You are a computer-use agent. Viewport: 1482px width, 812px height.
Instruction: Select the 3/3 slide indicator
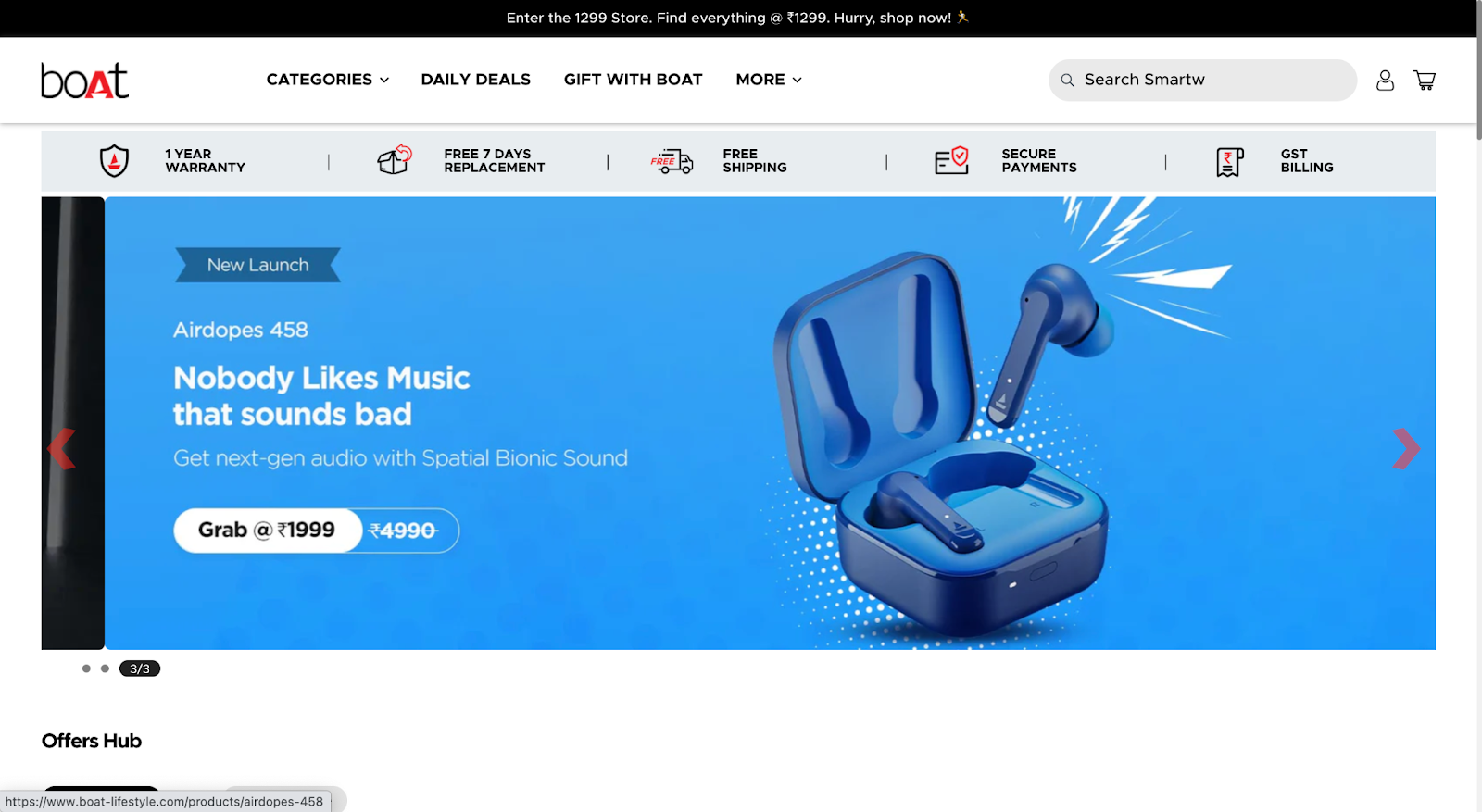[140, 668]
